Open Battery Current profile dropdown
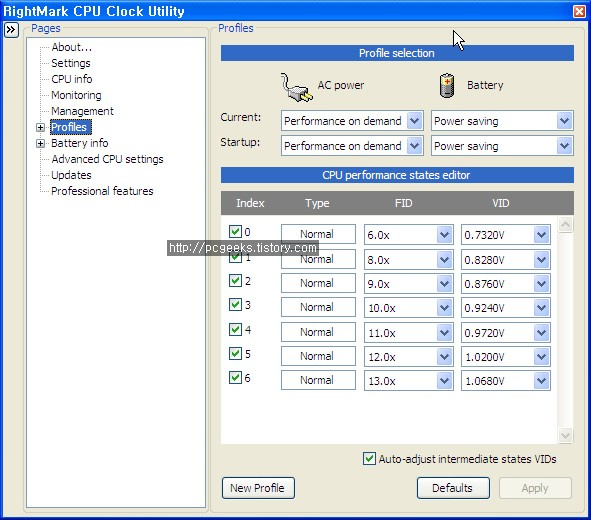This screenshot has width=591, height=520. [564, 121]
